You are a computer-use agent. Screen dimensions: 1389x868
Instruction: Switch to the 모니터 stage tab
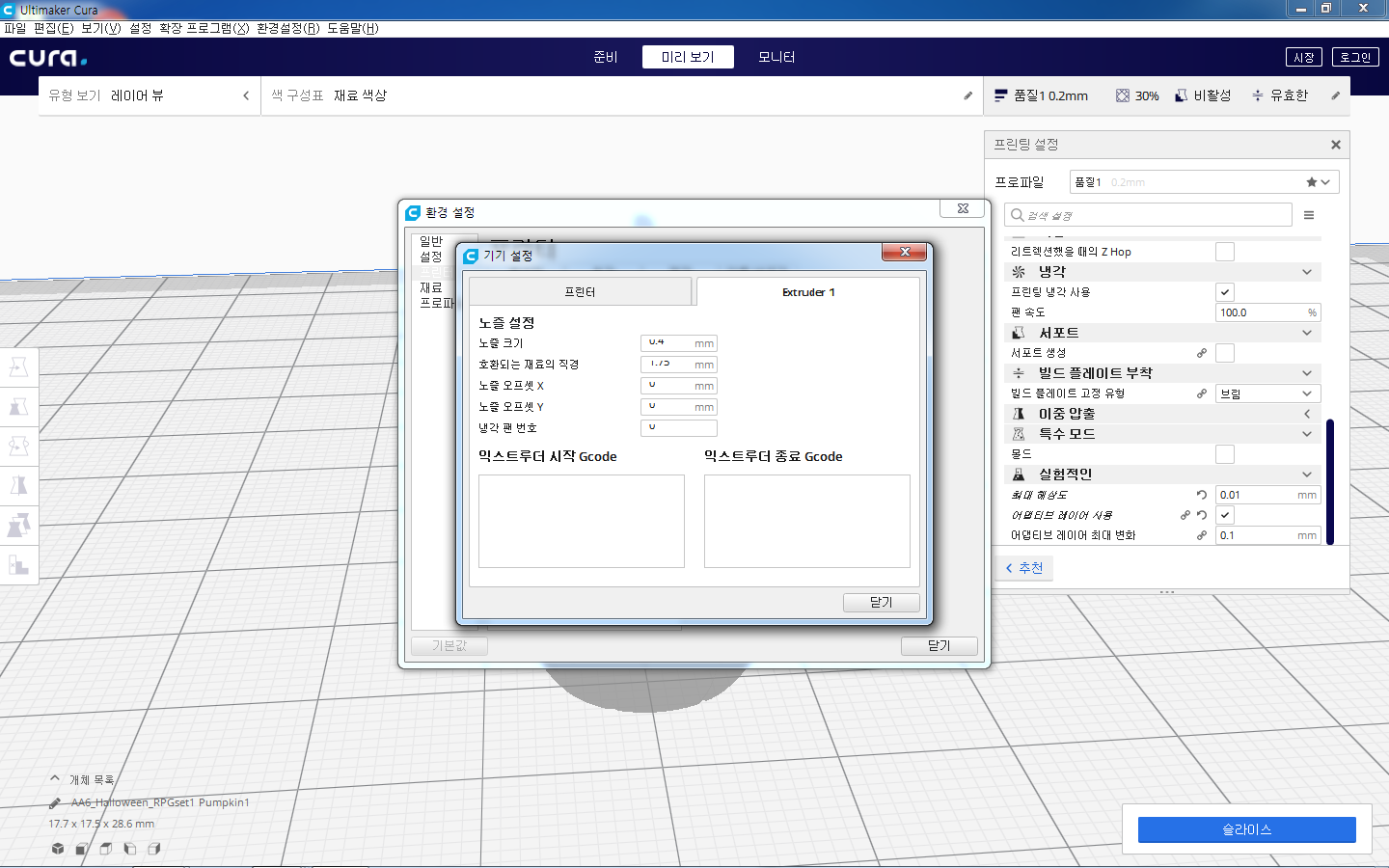[776, 57]
